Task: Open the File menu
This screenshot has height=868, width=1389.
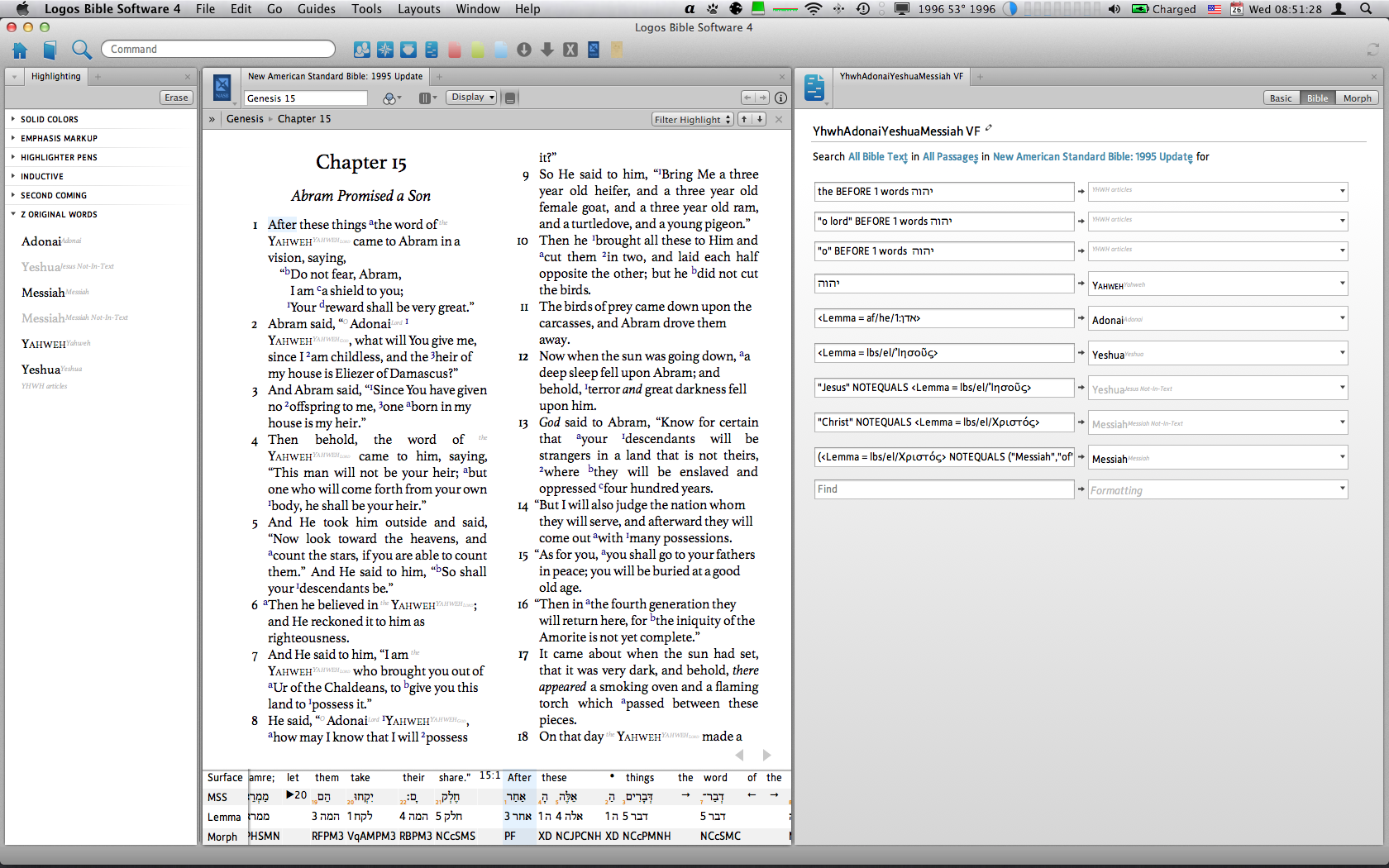Action: coord(206,9)
